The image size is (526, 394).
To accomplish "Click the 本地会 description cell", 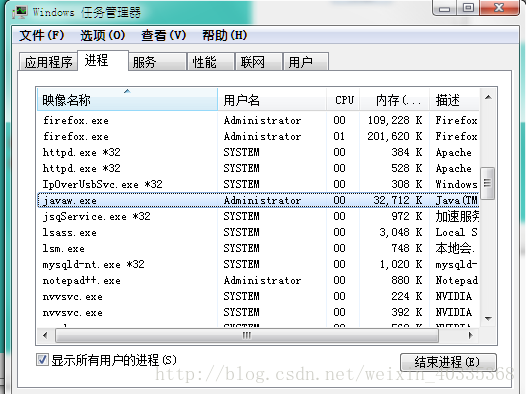I will click(x=455, y=248).
